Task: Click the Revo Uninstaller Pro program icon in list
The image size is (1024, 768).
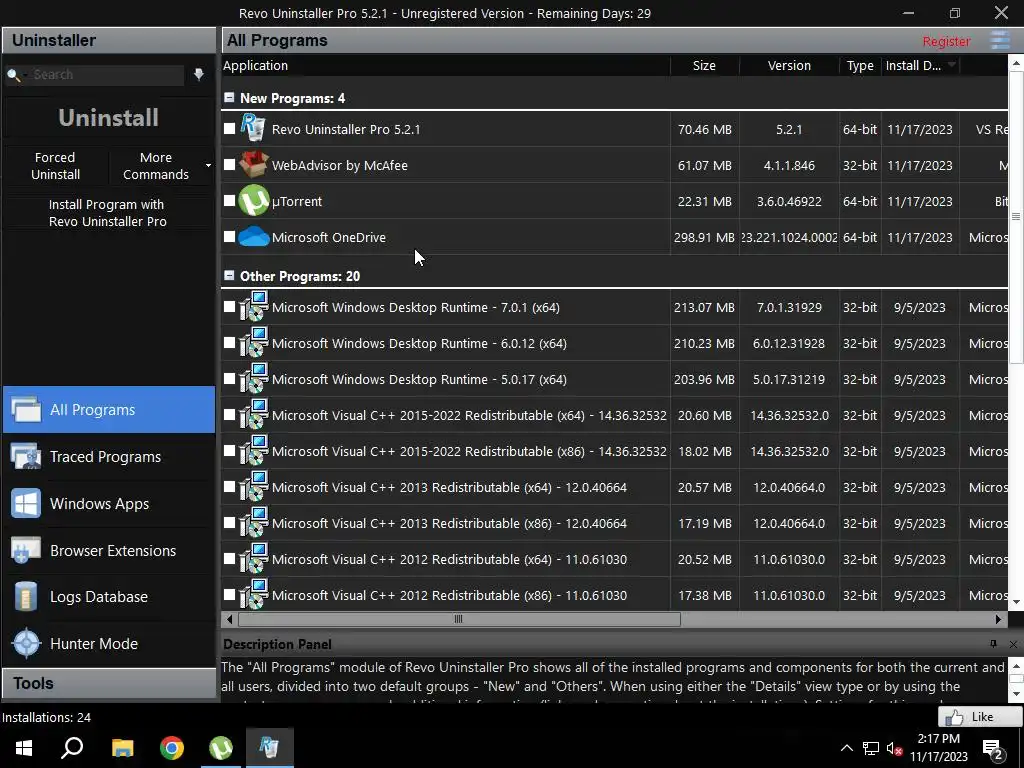Action: (x=253, y=128)
